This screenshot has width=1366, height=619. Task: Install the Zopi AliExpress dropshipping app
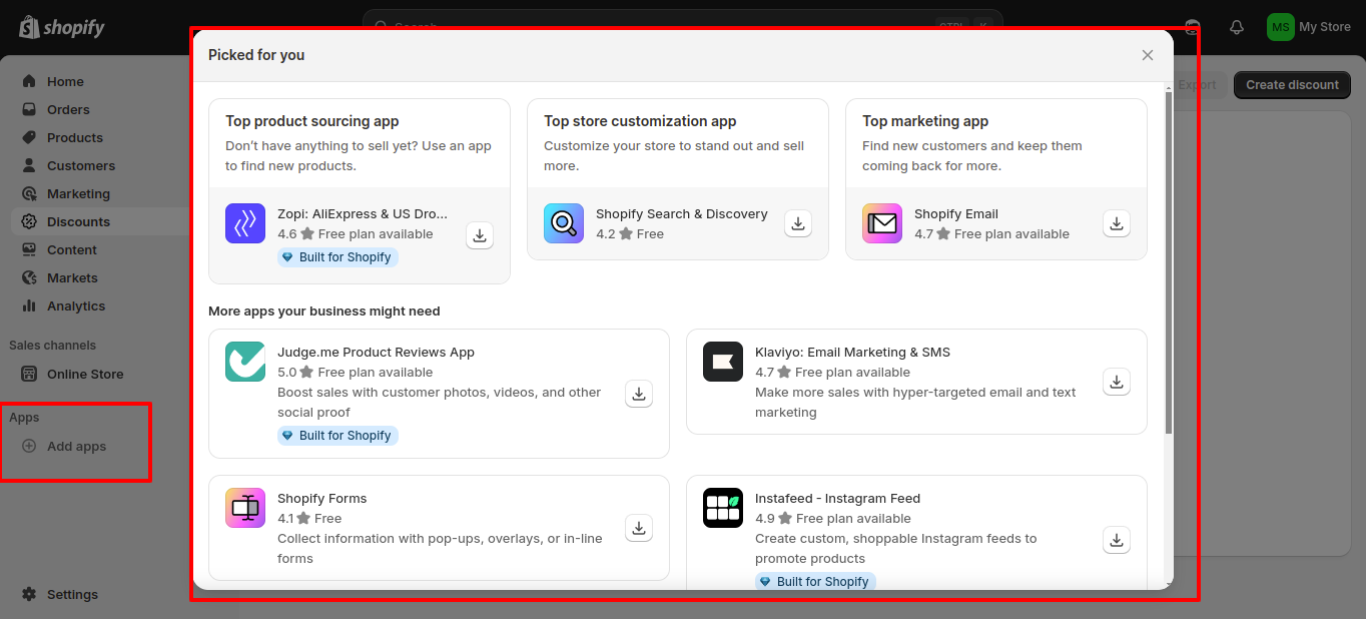tap(479, 235)
